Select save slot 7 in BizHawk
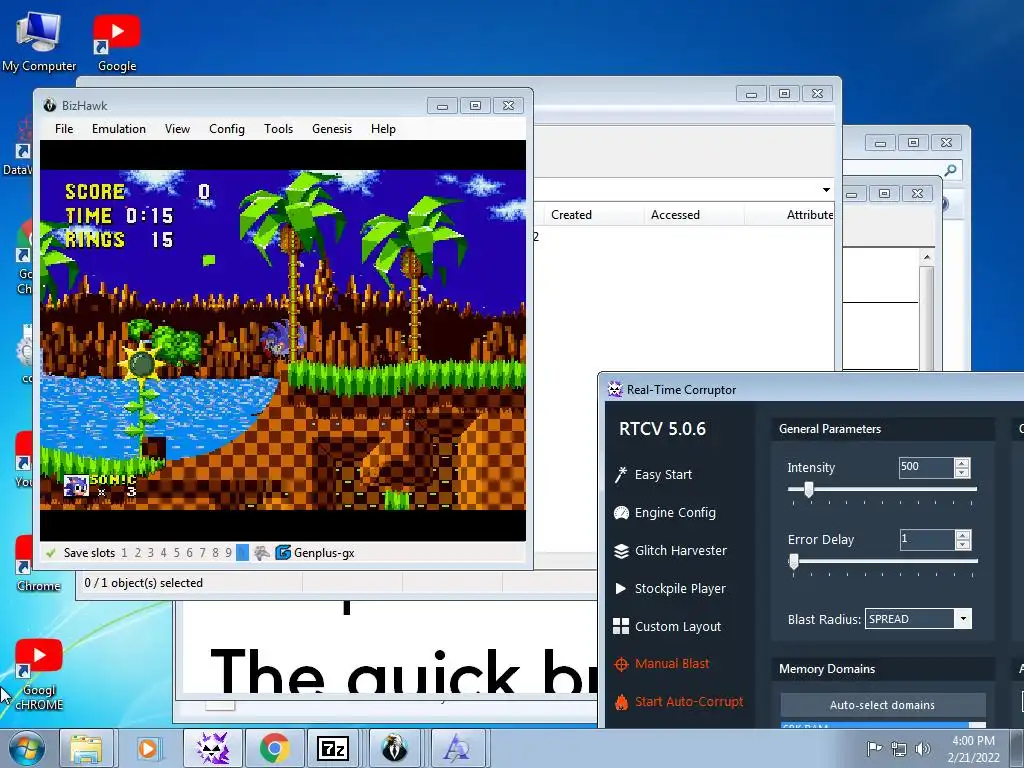Viewport: 1024px width, 768px height. click(202, 552)
